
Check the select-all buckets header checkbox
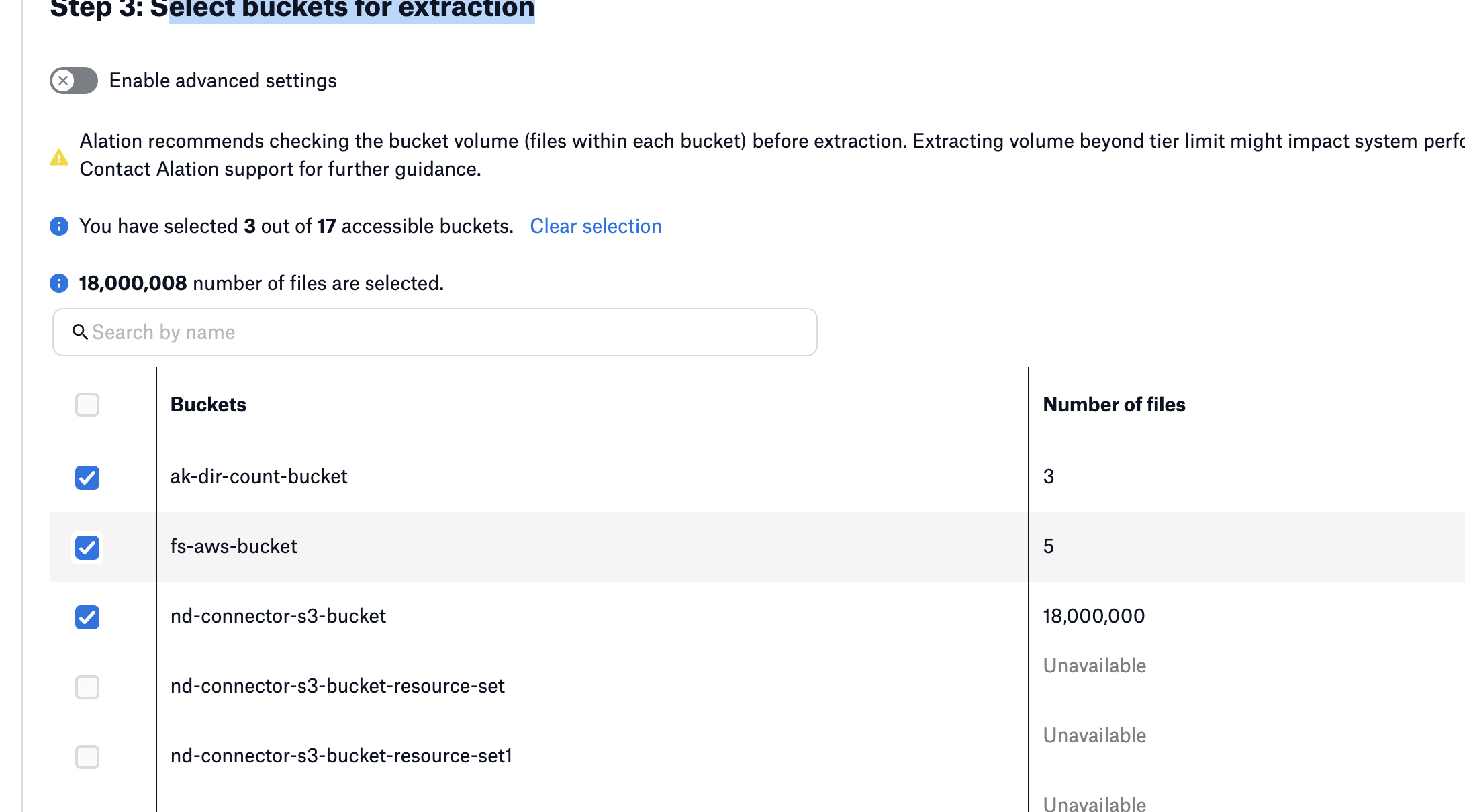[87, 405]
